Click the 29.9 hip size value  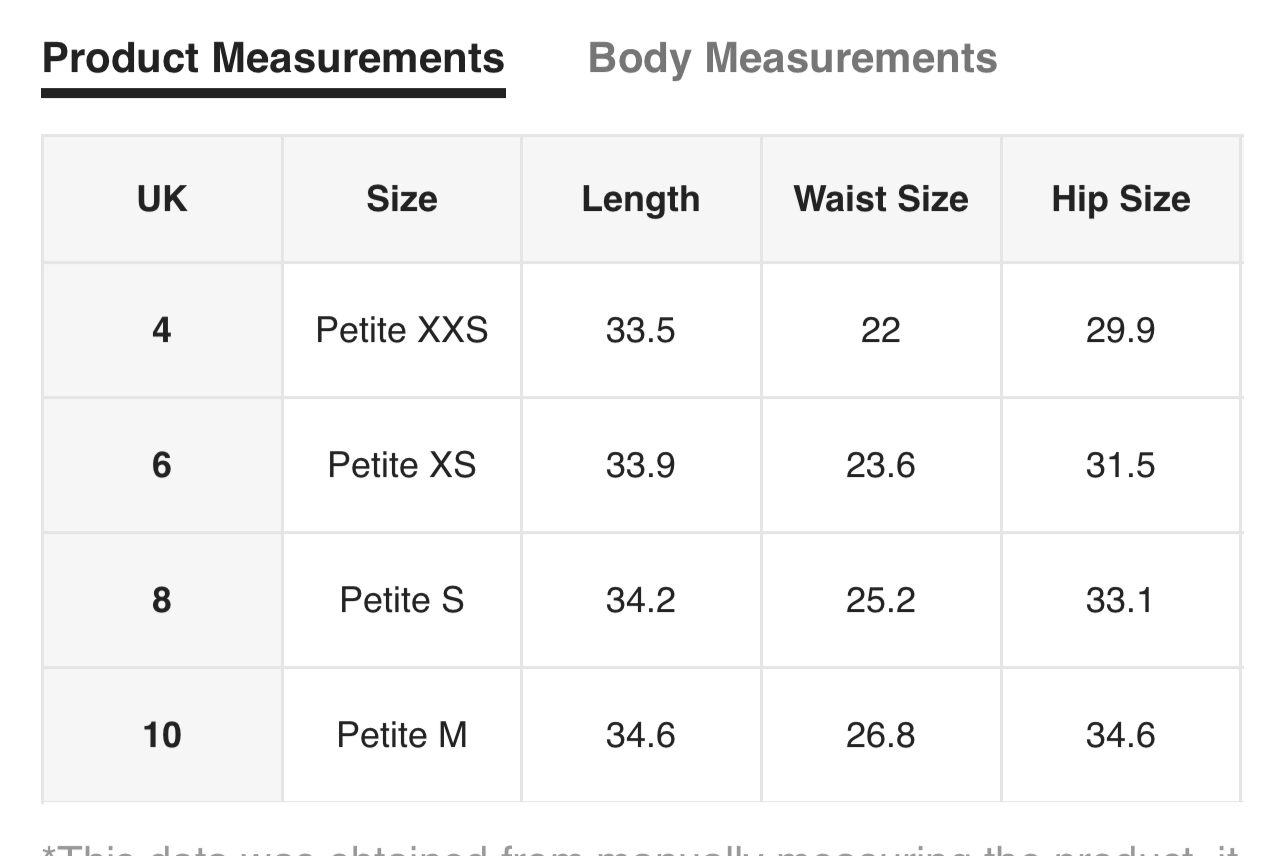click(x=1121, y=330)
